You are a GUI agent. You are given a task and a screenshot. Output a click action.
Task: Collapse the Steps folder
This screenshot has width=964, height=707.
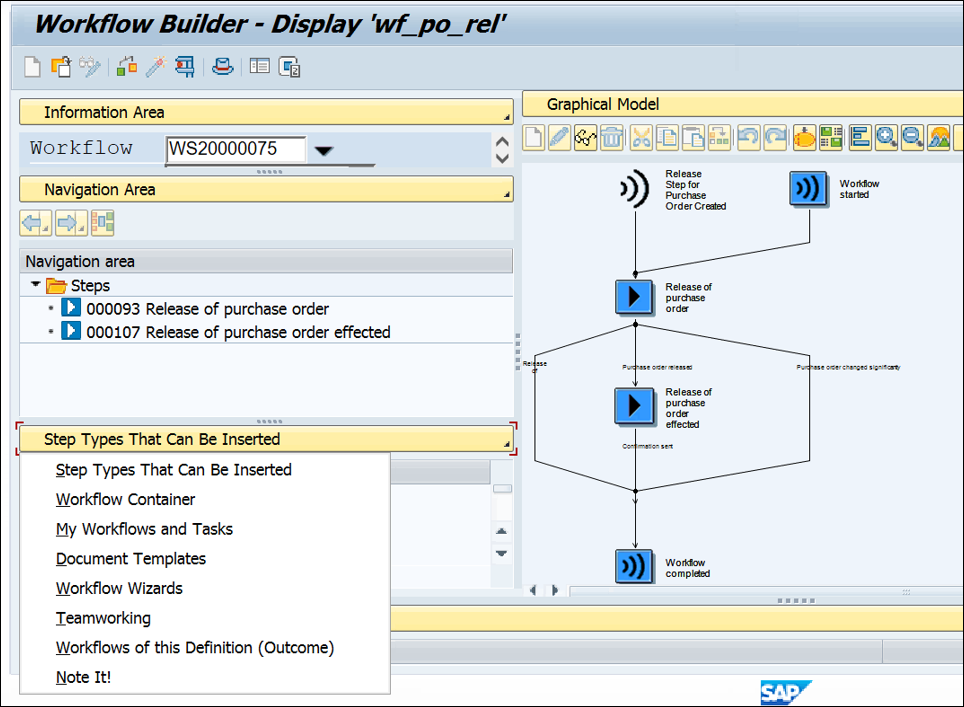tap(35, 285)
